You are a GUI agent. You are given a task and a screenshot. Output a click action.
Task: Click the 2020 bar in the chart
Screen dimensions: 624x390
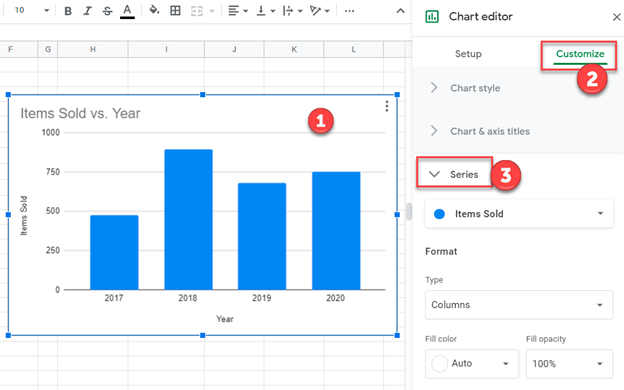tap(336, 231)
